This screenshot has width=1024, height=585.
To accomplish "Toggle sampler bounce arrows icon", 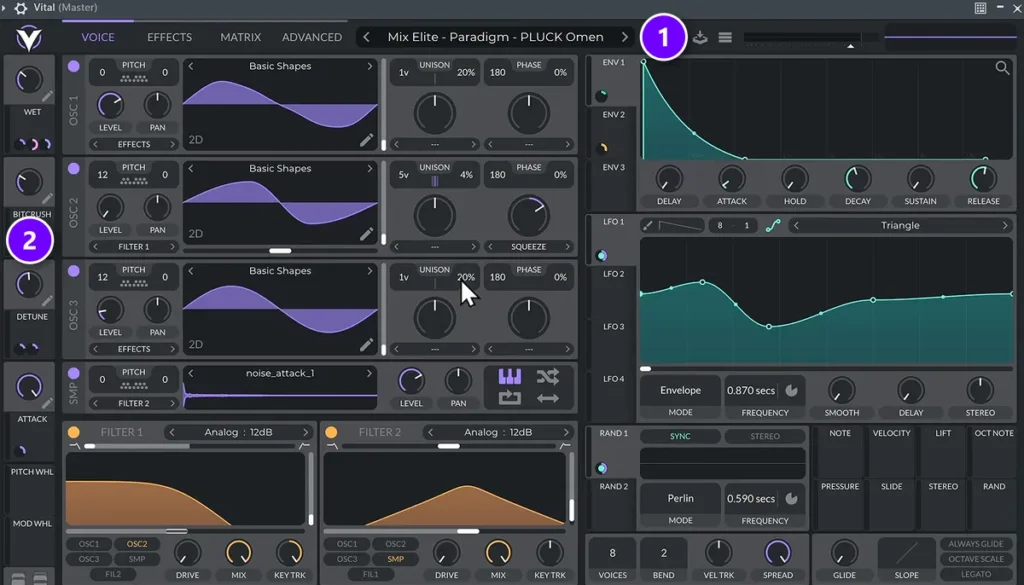I will [x=547, y=398].
